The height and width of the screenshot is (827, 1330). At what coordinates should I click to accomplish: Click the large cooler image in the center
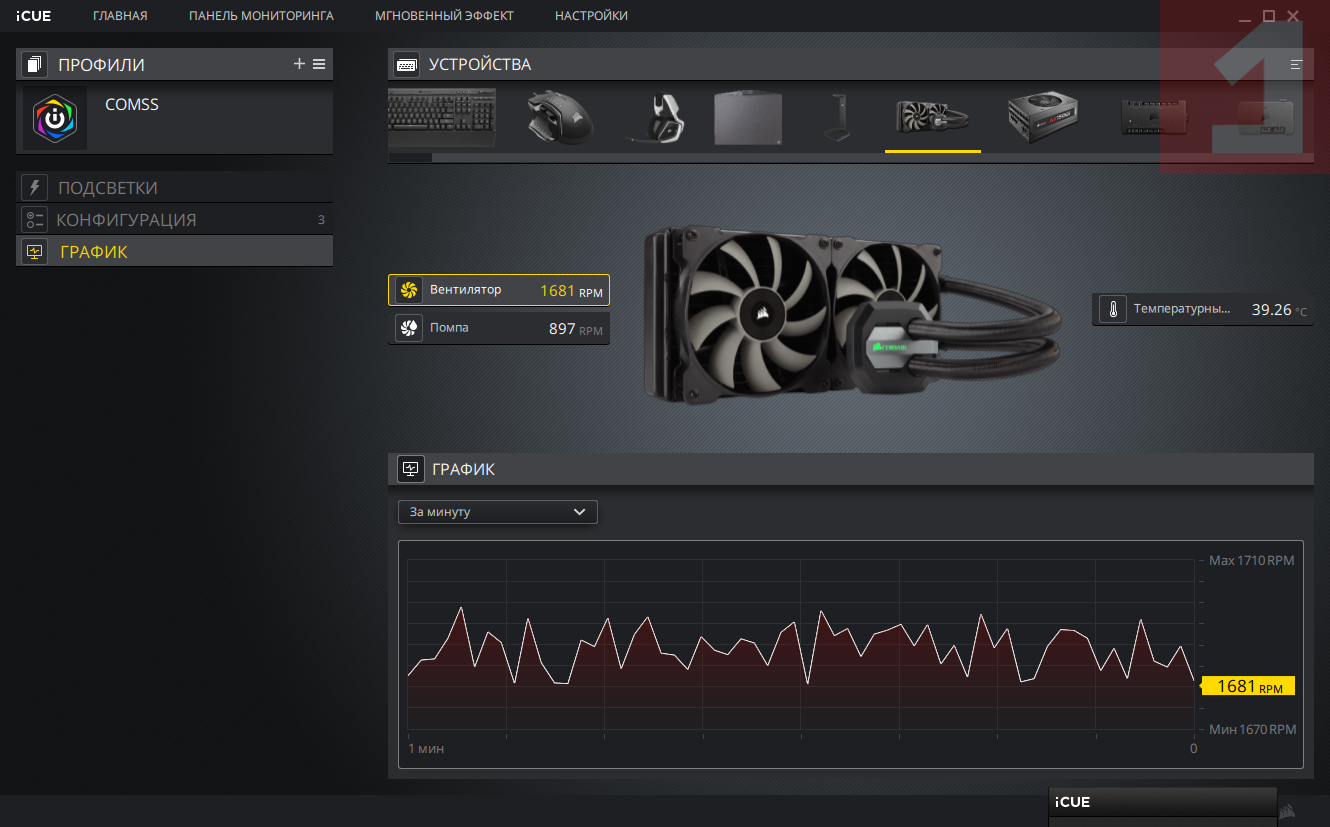pos(852,317)
